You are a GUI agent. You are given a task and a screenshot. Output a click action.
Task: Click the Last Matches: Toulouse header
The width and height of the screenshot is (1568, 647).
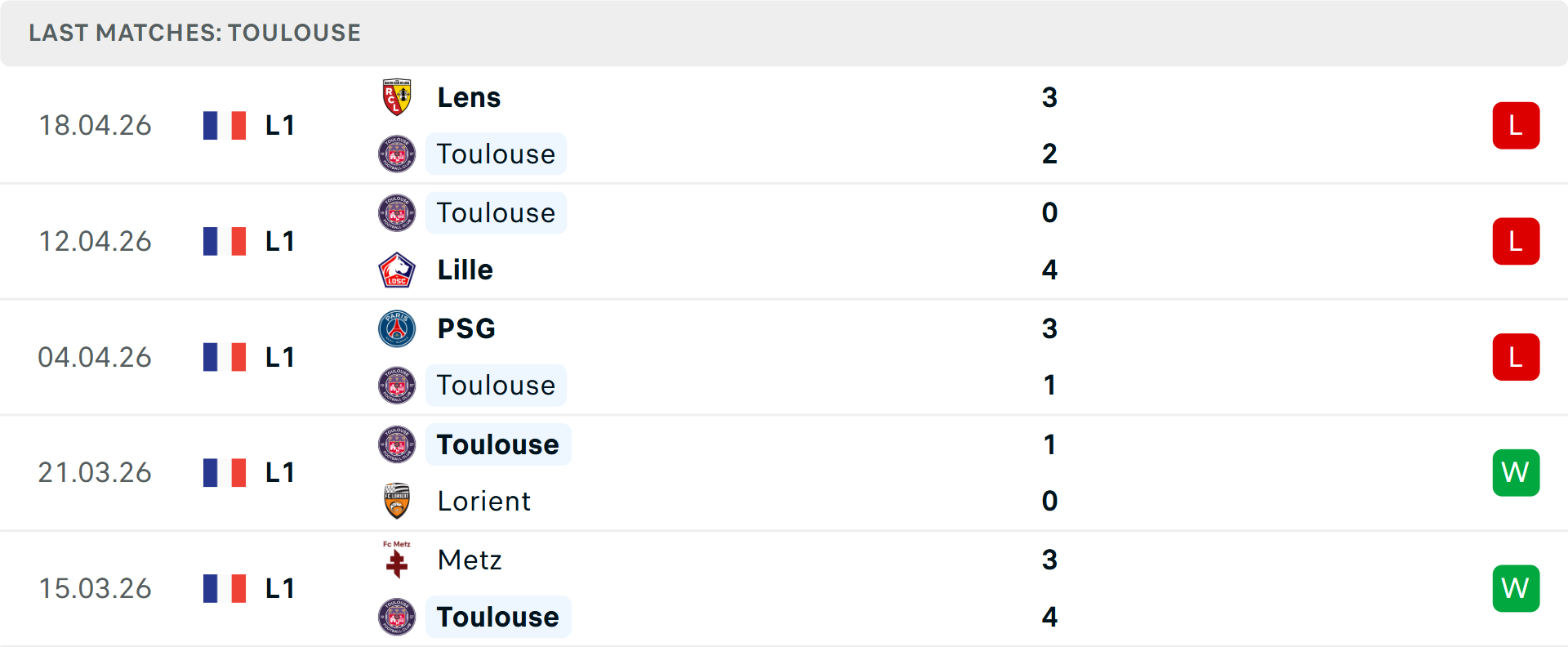194,33
